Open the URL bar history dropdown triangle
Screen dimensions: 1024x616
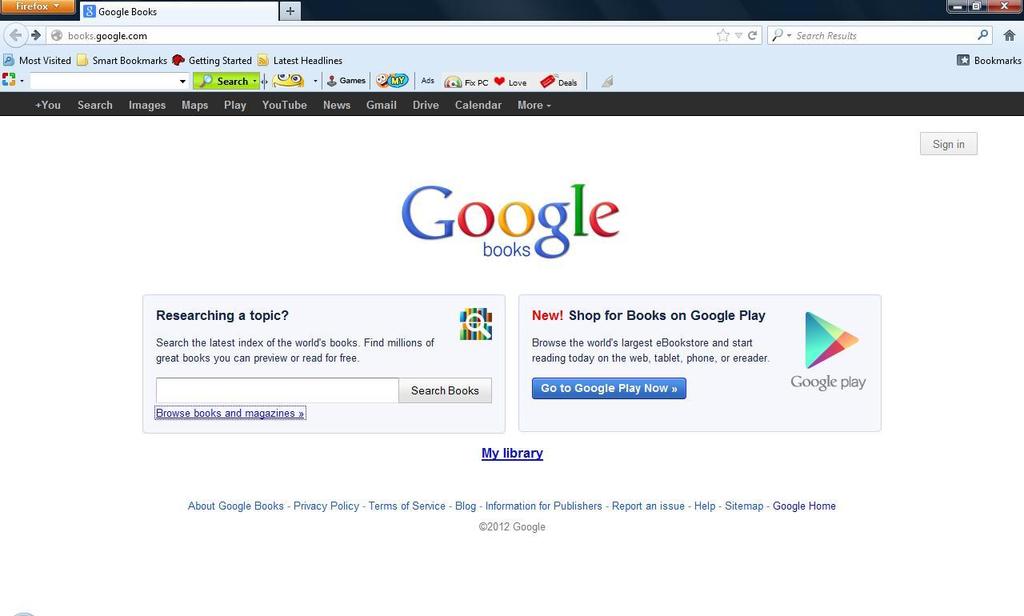point(738,35)
